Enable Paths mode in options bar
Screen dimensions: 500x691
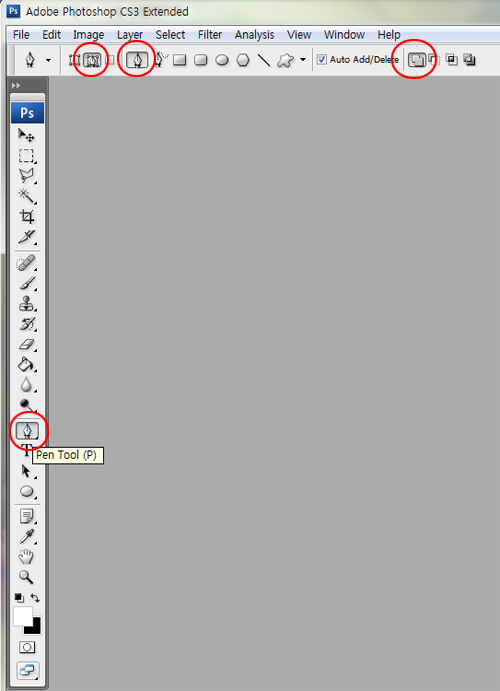[91, 59]
